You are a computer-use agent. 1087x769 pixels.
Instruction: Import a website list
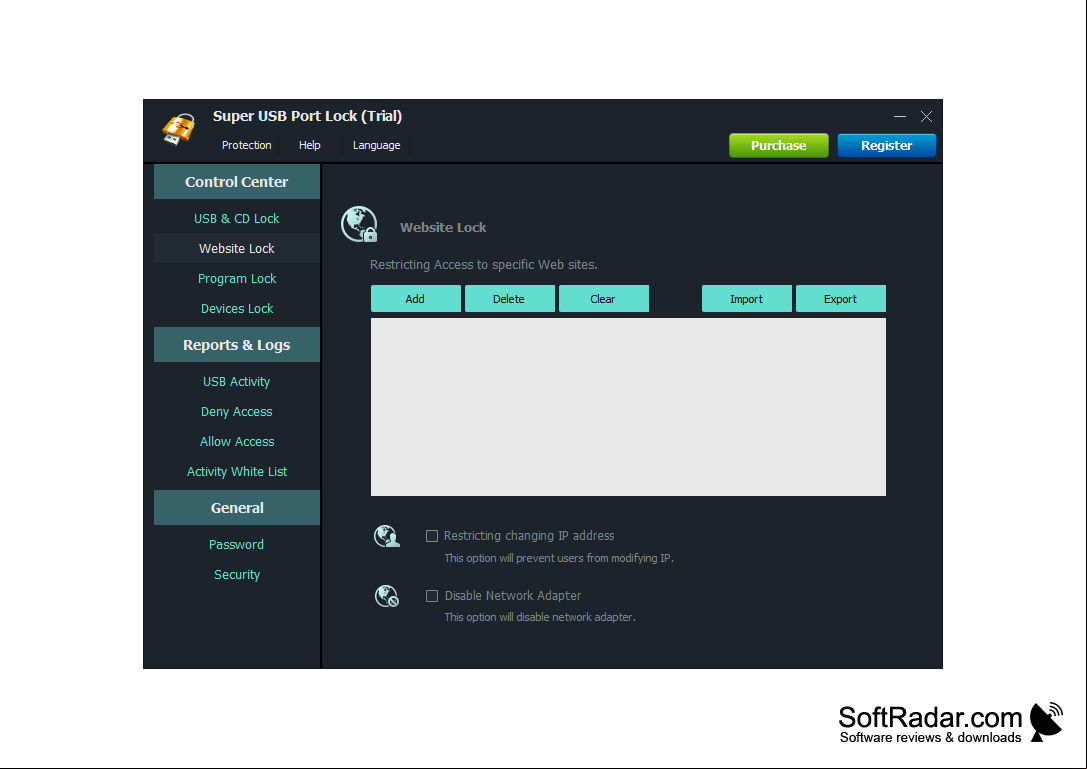click(x=746, y=299)
